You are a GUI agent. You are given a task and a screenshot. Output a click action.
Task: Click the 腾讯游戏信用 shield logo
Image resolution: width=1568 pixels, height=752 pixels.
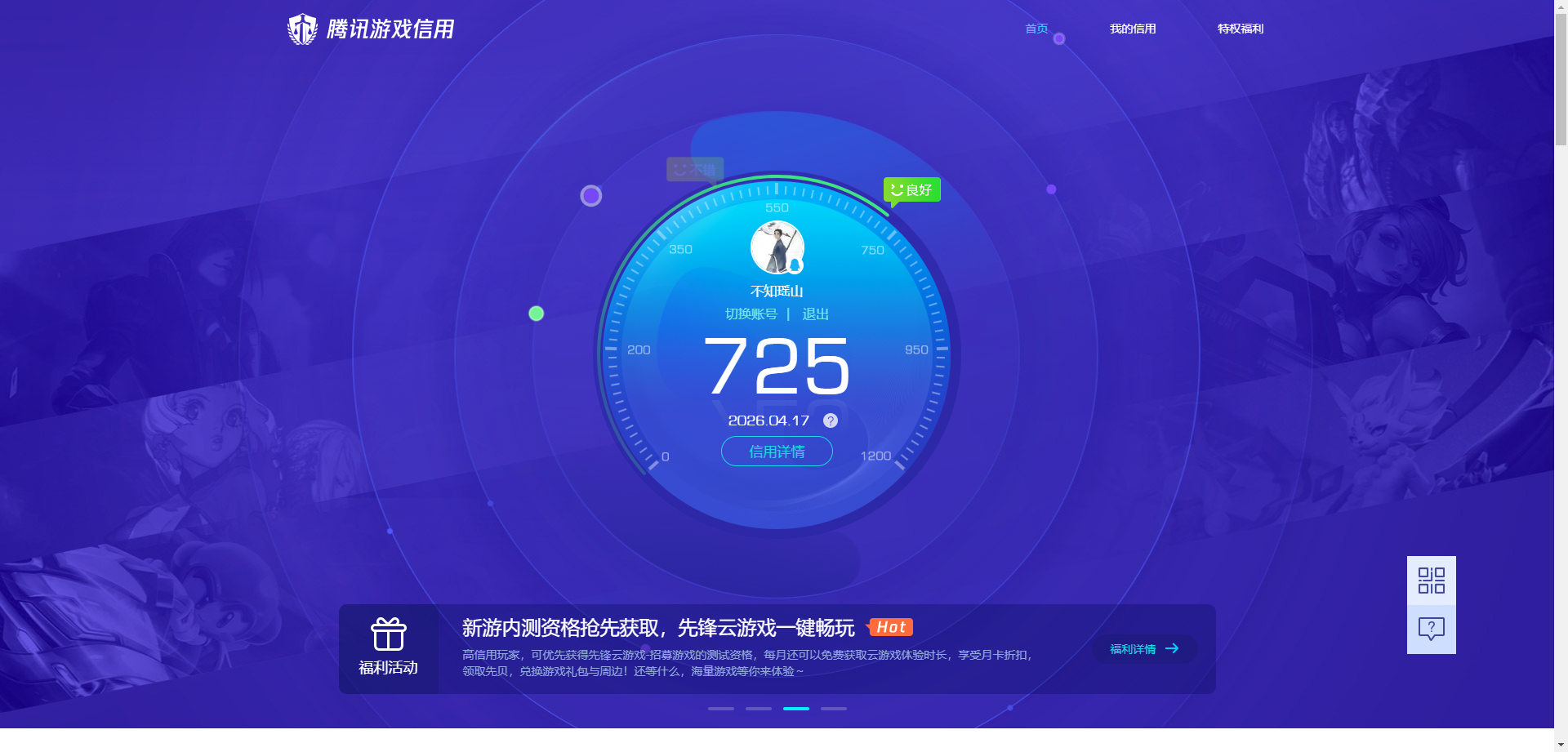(303, 29)
